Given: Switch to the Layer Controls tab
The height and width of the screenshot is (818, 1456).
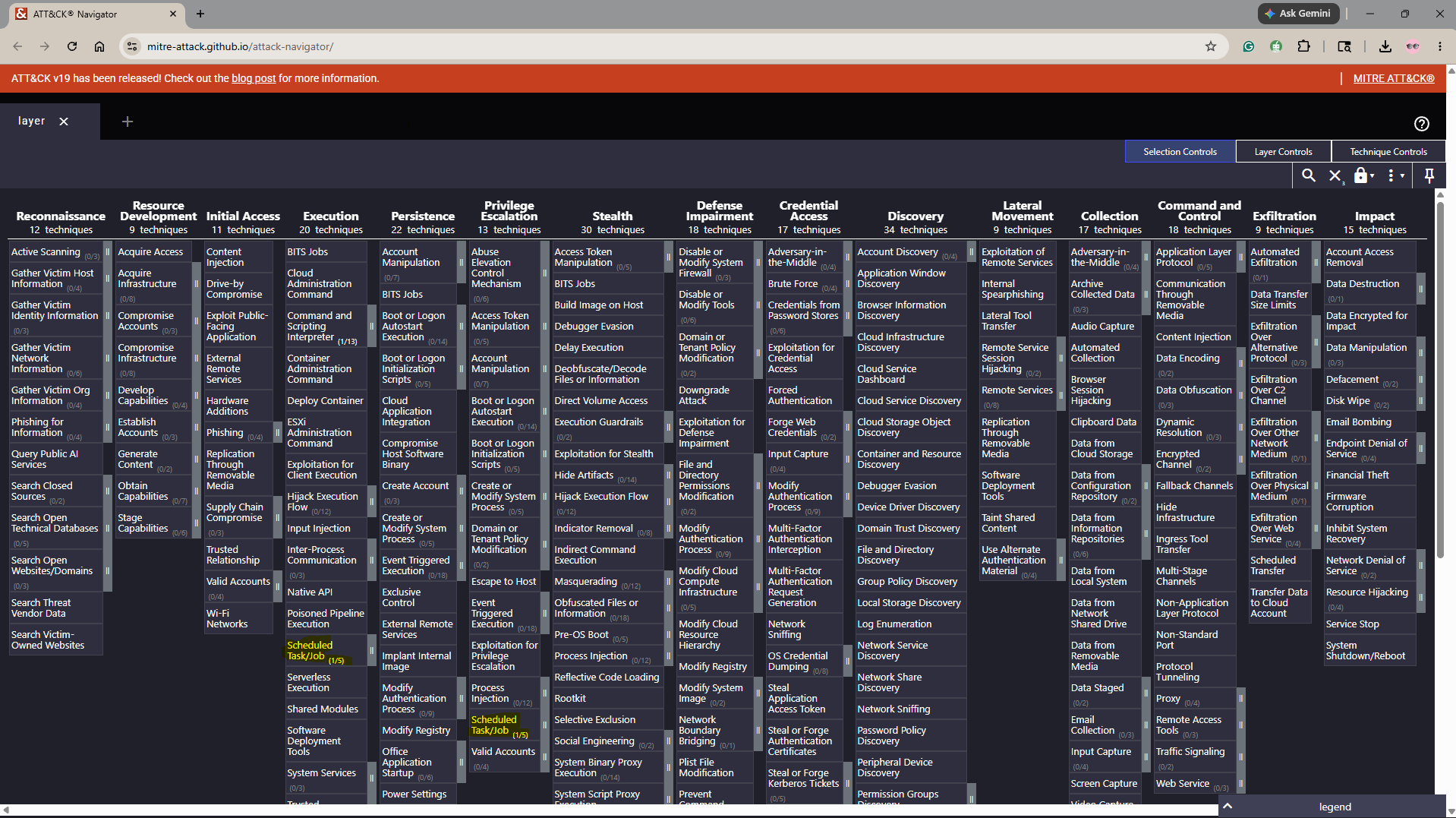Looking at the screenshot, I should pyautogui.click(x=1283, y=152).
